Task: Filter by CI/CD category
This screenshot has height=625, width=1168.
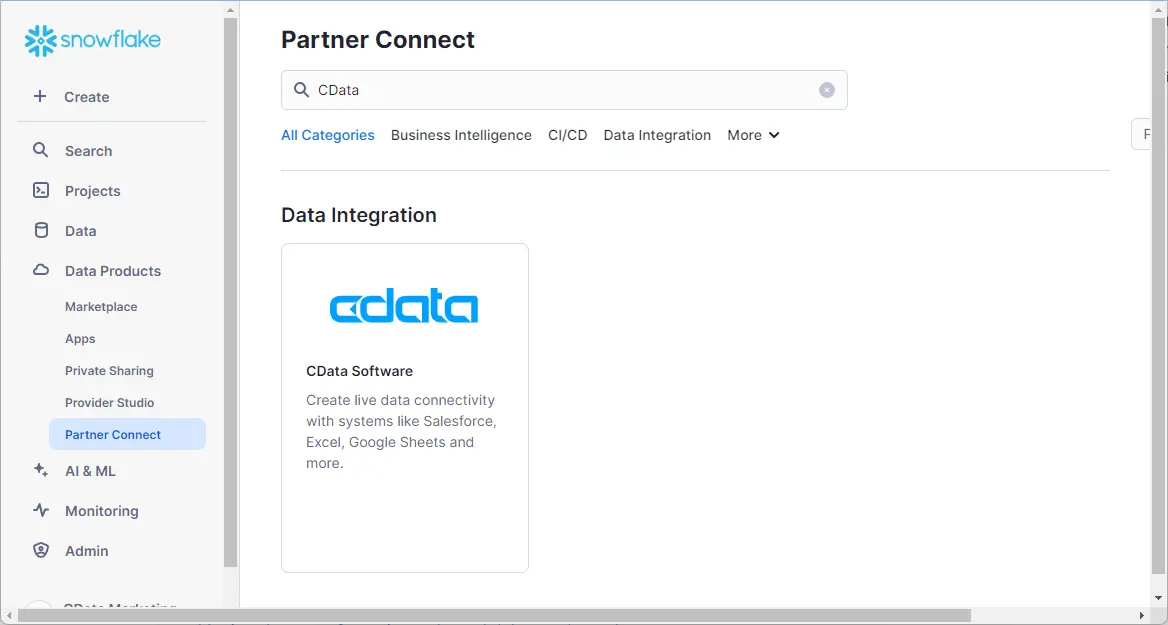Action: click(x=568, y=135)
